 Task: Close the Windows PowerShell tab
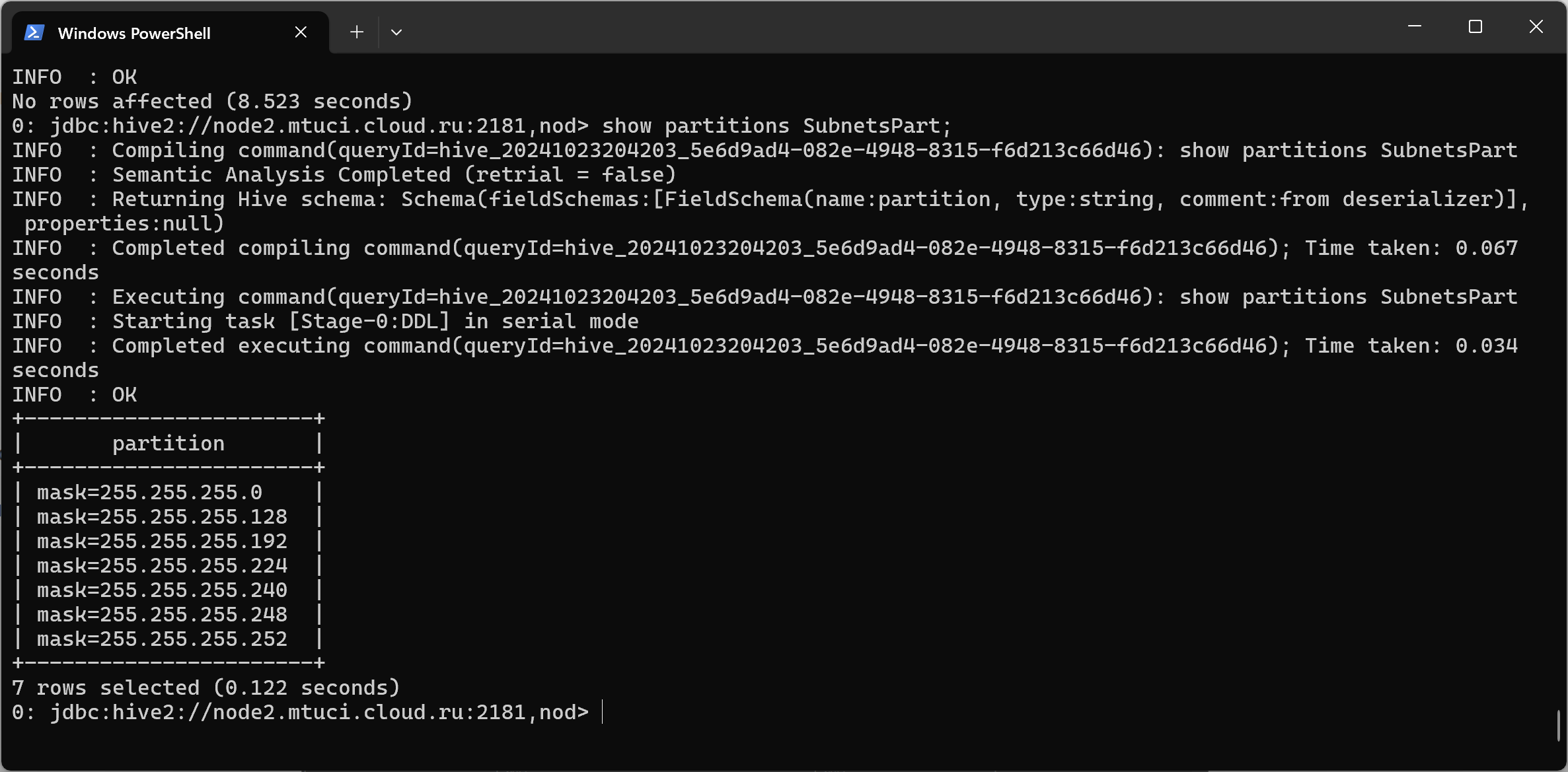tap(301, 32)
